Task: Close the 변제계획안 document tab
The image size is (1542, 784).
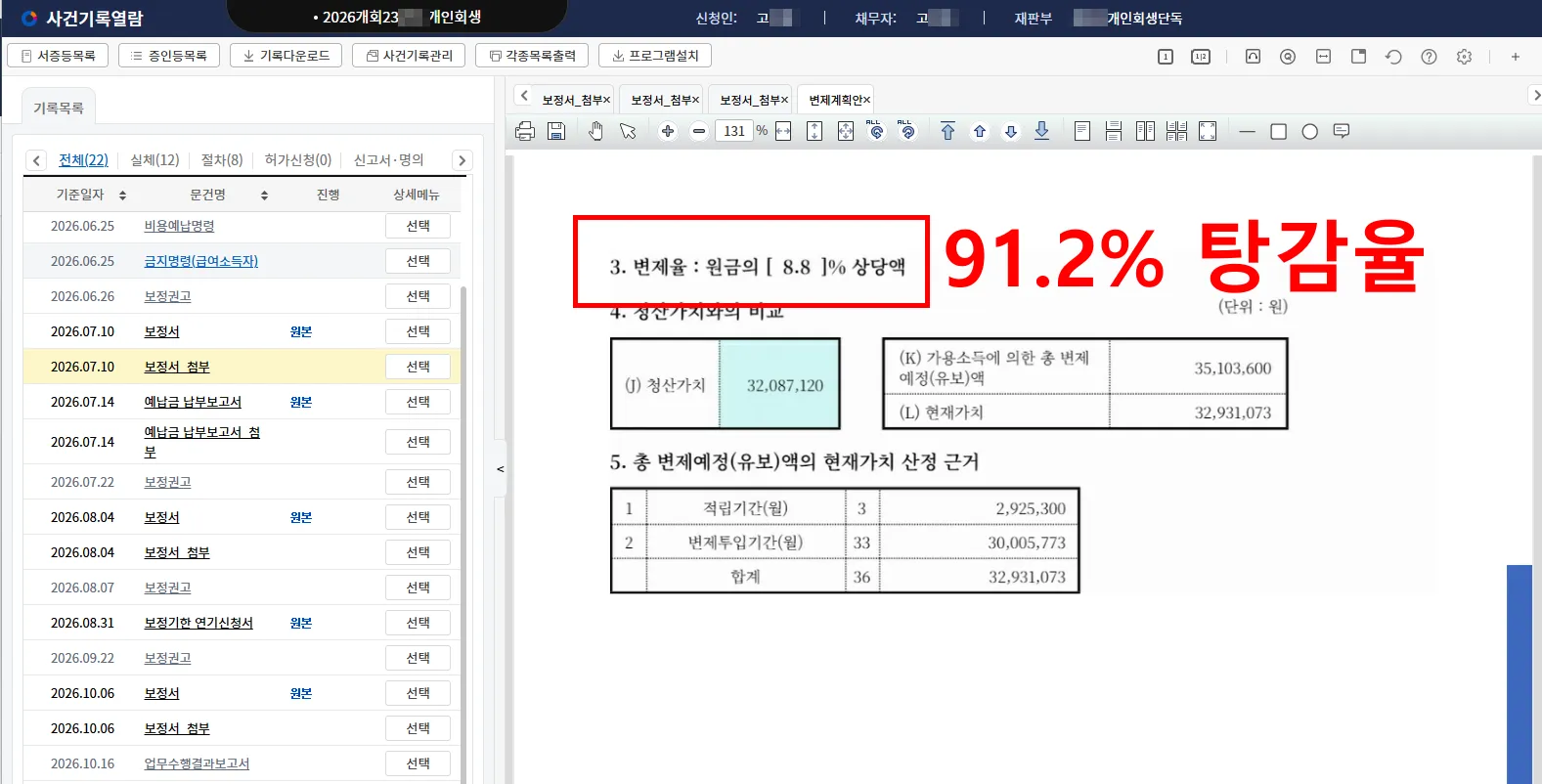Action: tap(866, 100)
